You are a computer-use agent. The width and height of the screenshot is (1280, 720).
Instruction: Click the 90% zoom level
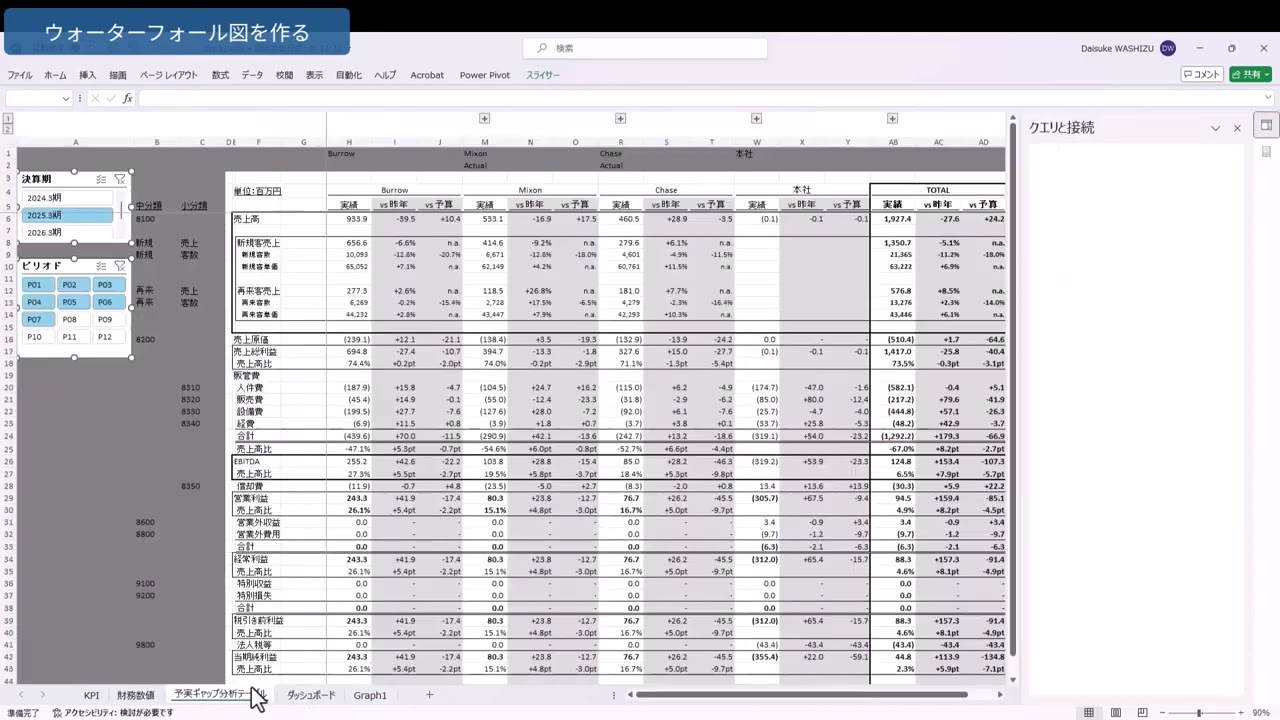(x=1261, y=713)
